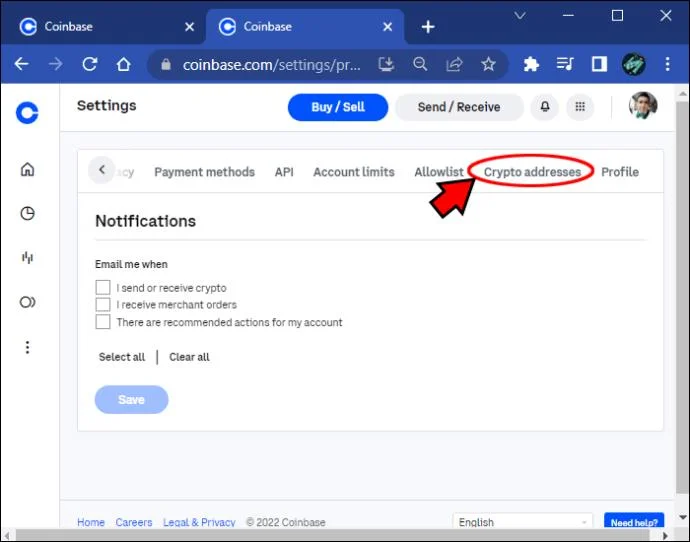Click the Buy / Sell button
Image resolution: width=690 pixels, height=542 pixels.
pyautogui.click(x=338, y=107)
